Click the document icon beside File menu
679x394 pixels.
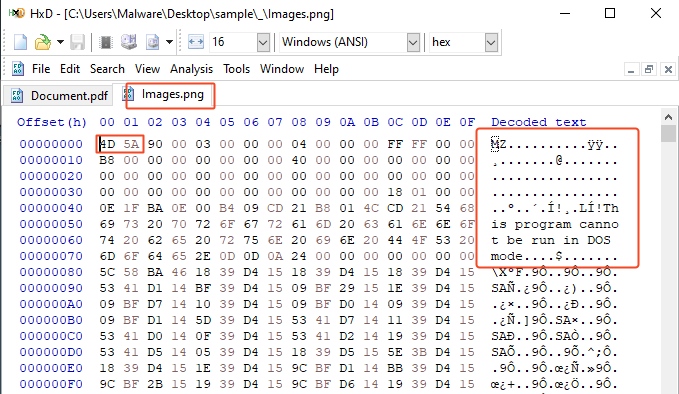click(x=18, y=69)
